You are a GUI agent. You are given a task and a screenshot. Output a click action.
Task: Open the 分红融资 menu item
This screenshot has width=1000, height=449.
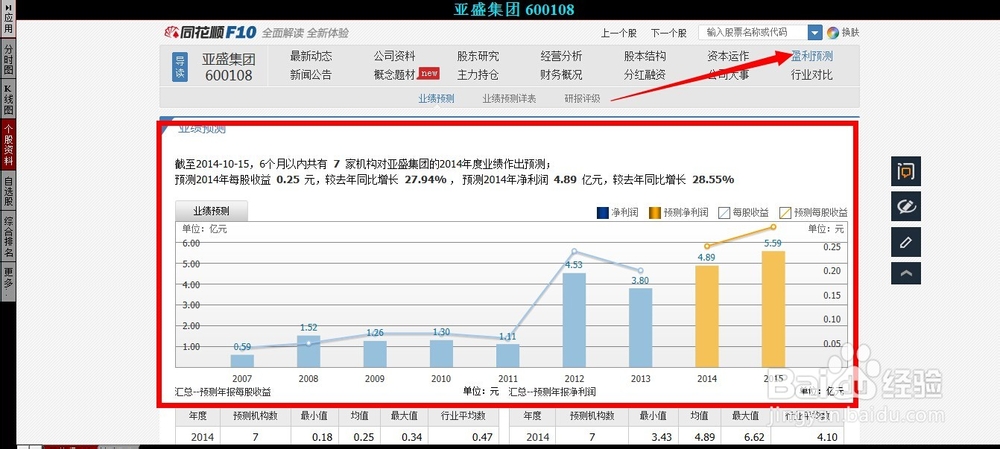point(645,75)
